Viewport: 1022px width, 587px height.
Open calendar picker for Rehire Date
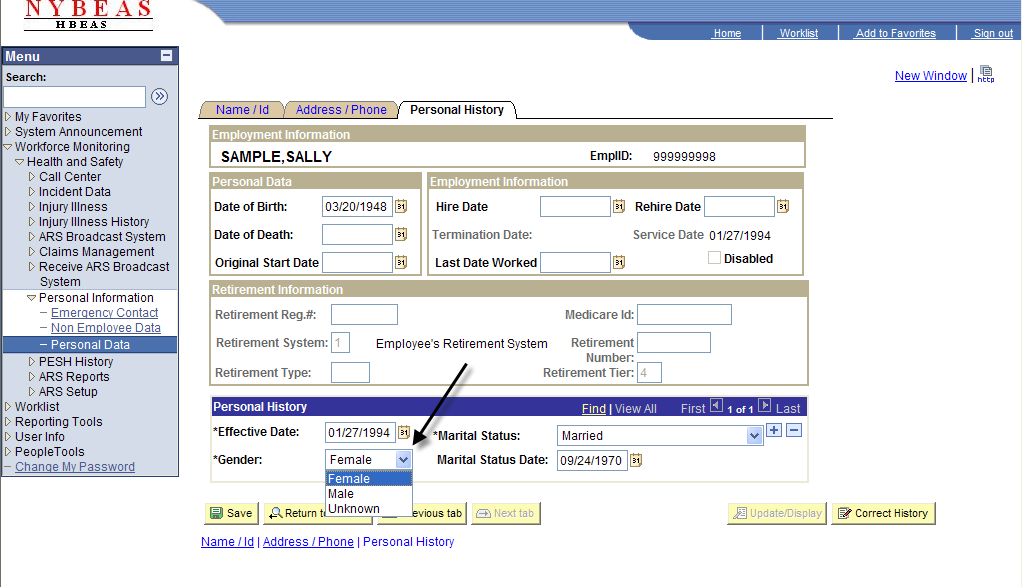783,207
